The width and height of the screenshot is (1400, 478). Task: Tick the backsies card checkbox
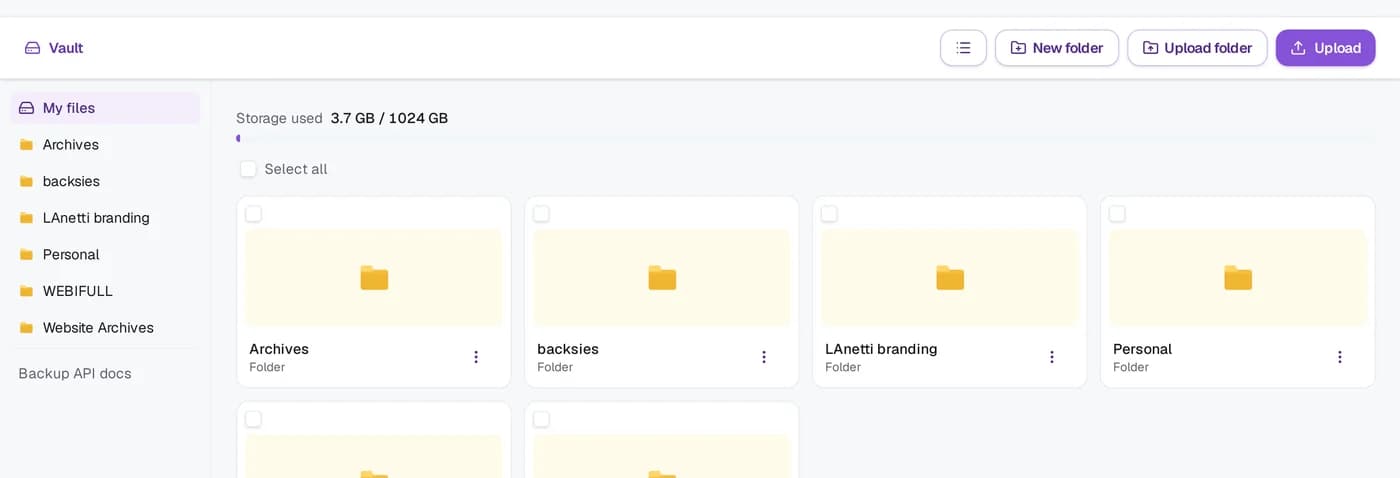(x=541, y=214)
